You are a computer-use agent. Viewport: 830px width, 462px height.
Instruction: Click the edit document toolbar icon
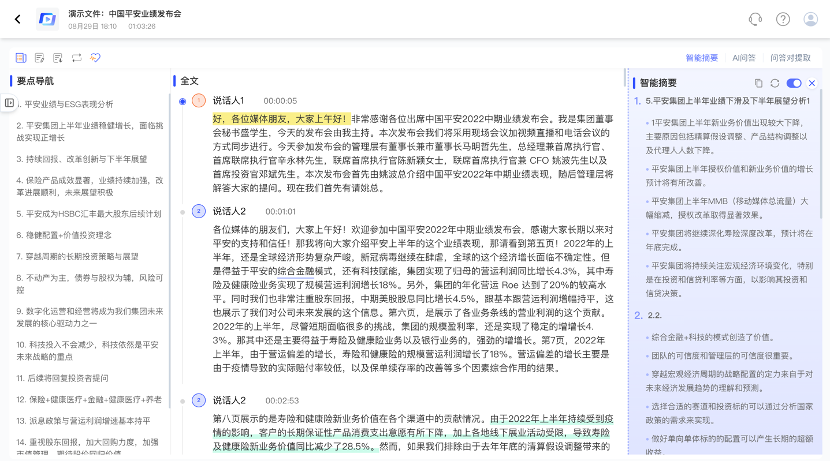click(40, 58)
